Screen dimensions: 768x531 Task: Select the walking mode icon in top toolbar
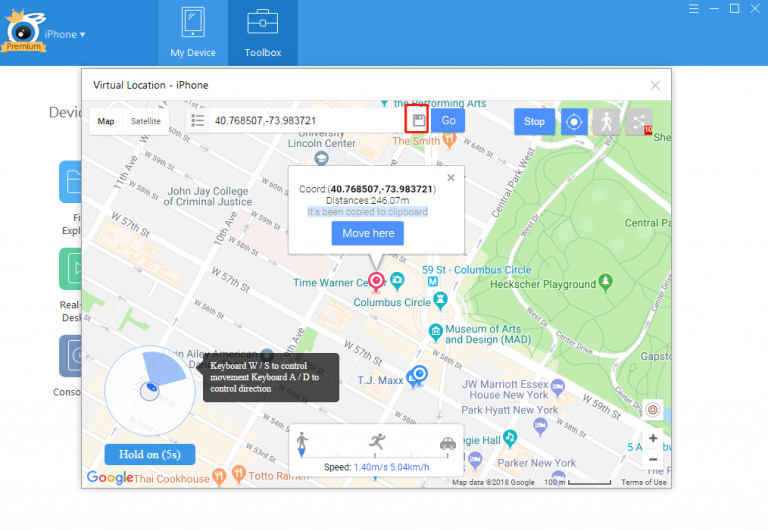point(605,121)
